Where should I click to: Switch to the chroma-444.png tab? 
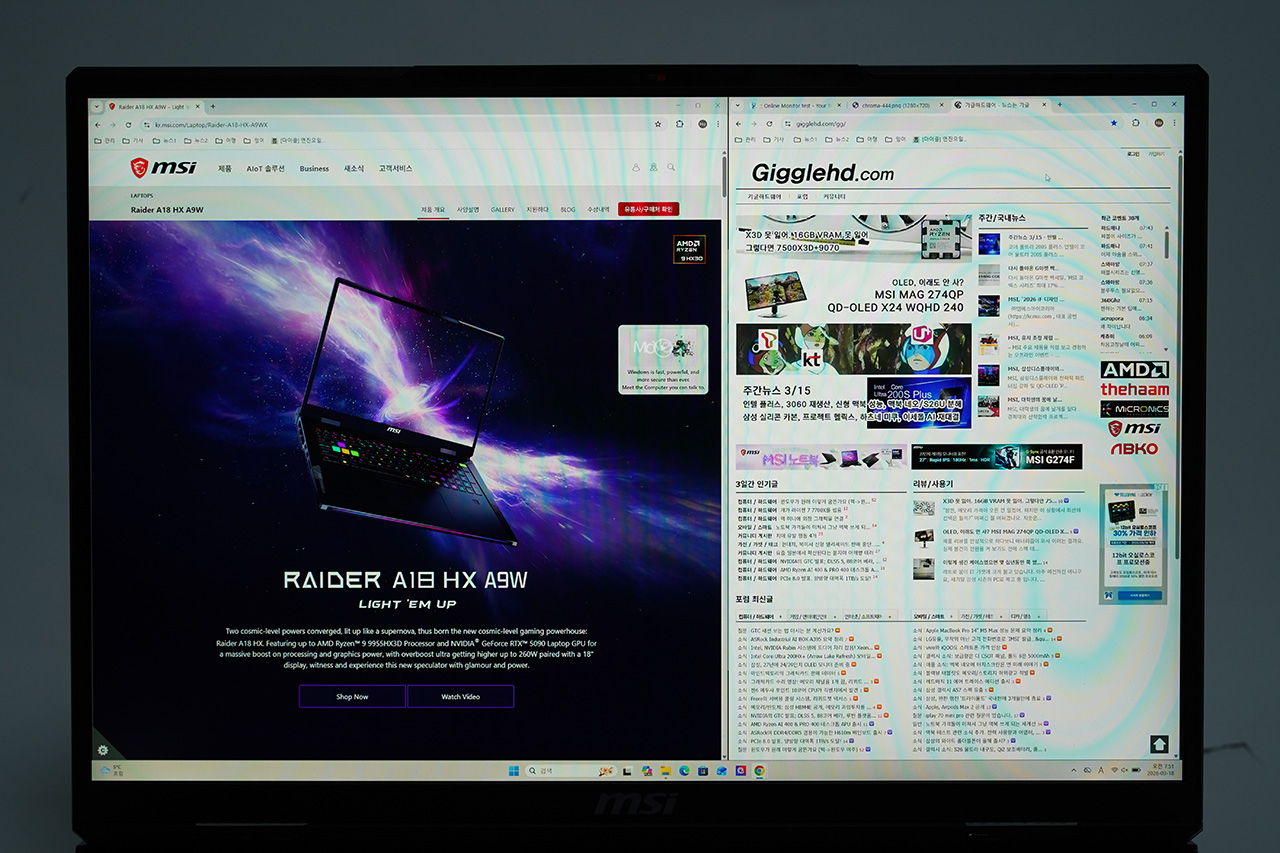pyautogui.click(x=890, y=105)
